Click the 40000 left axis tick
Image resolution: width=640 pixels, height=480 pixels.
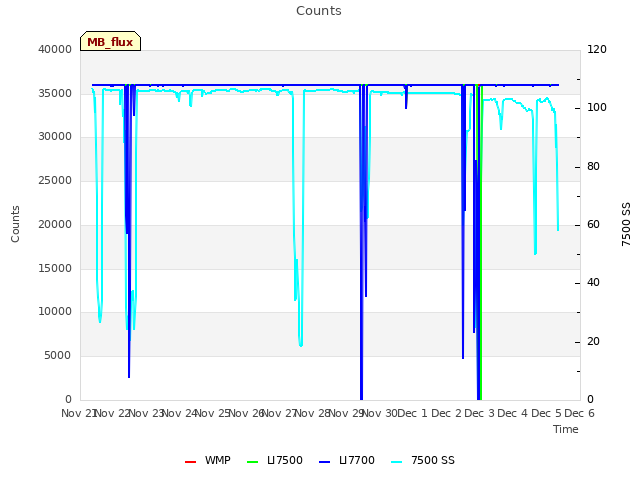pos(55,49)
